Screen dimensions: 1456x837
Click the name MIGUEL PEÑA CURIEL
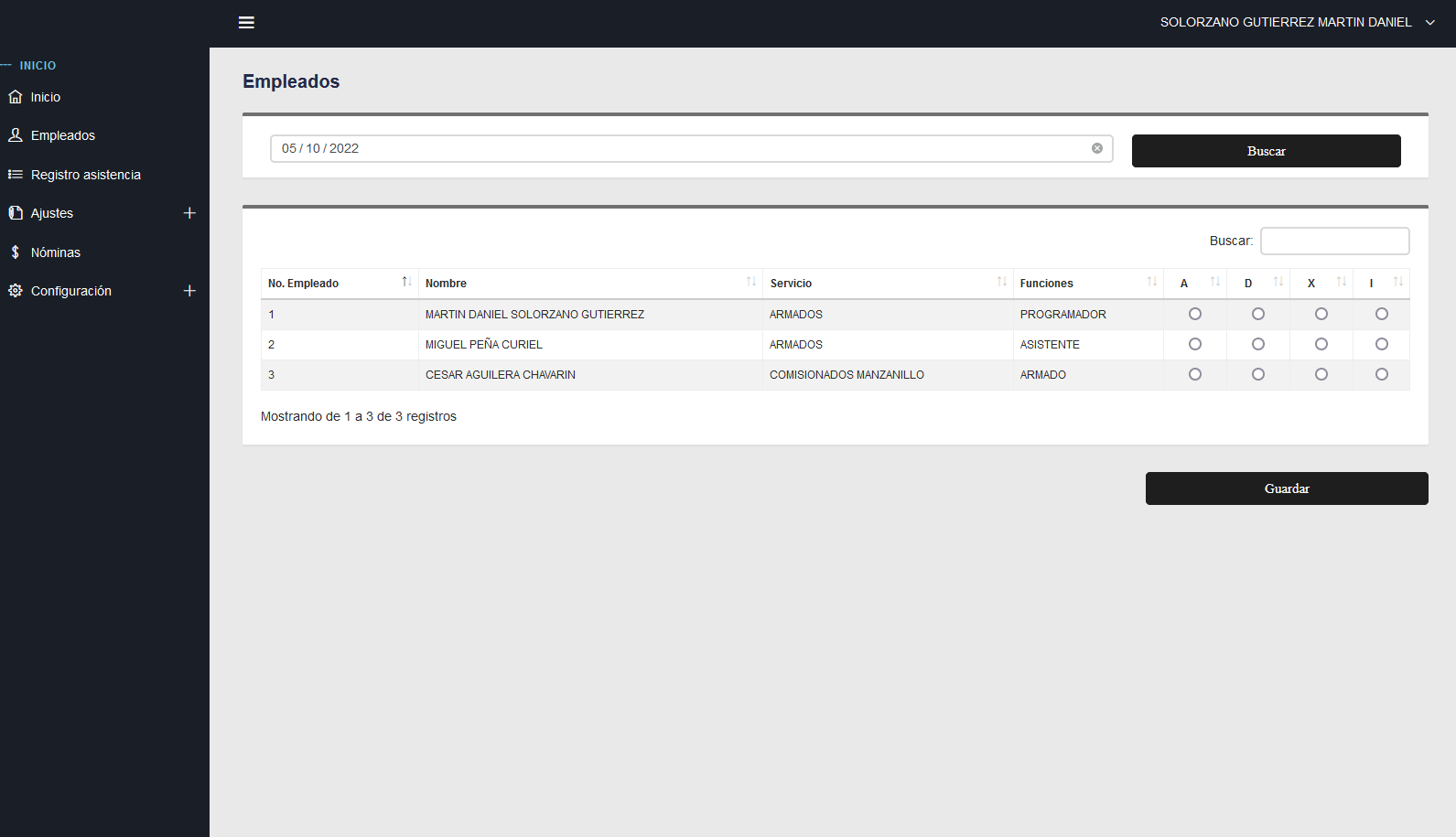point(484,345)
